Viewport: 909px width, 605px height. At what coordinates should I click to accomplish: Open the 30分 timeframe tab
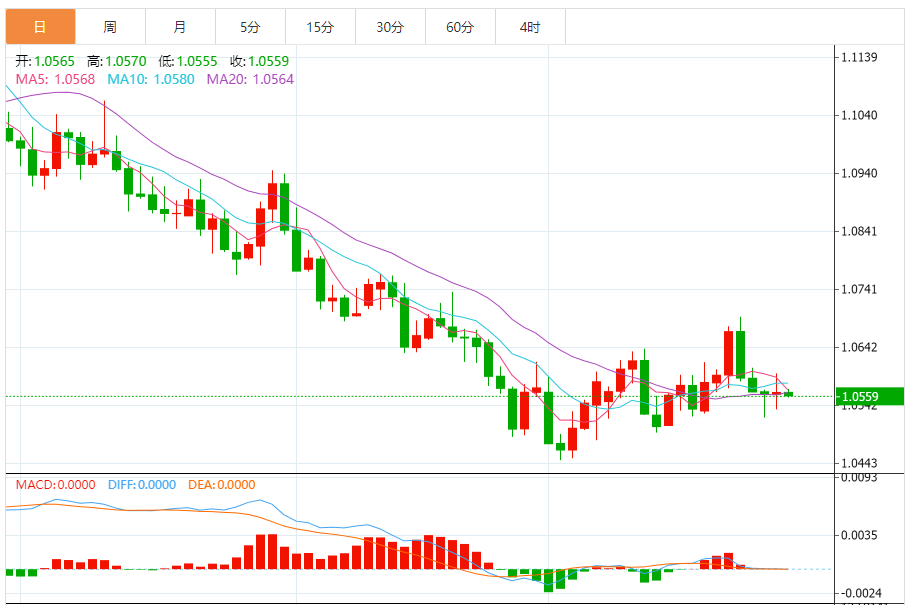tap(390, 27)
